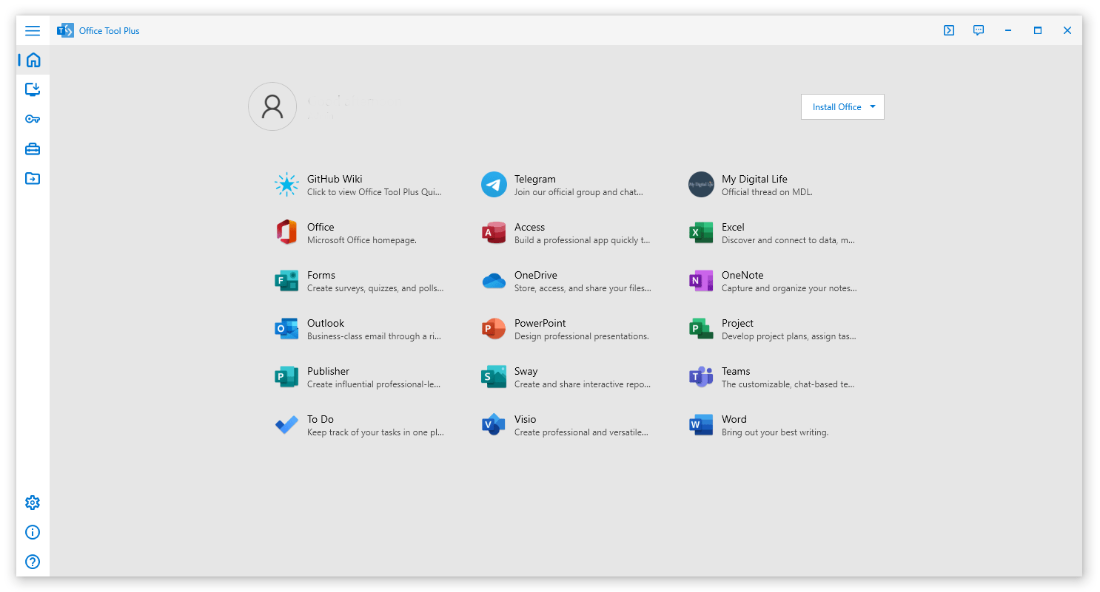
Task: Launch the Teams app tile
Action: [x=773, y=377]
